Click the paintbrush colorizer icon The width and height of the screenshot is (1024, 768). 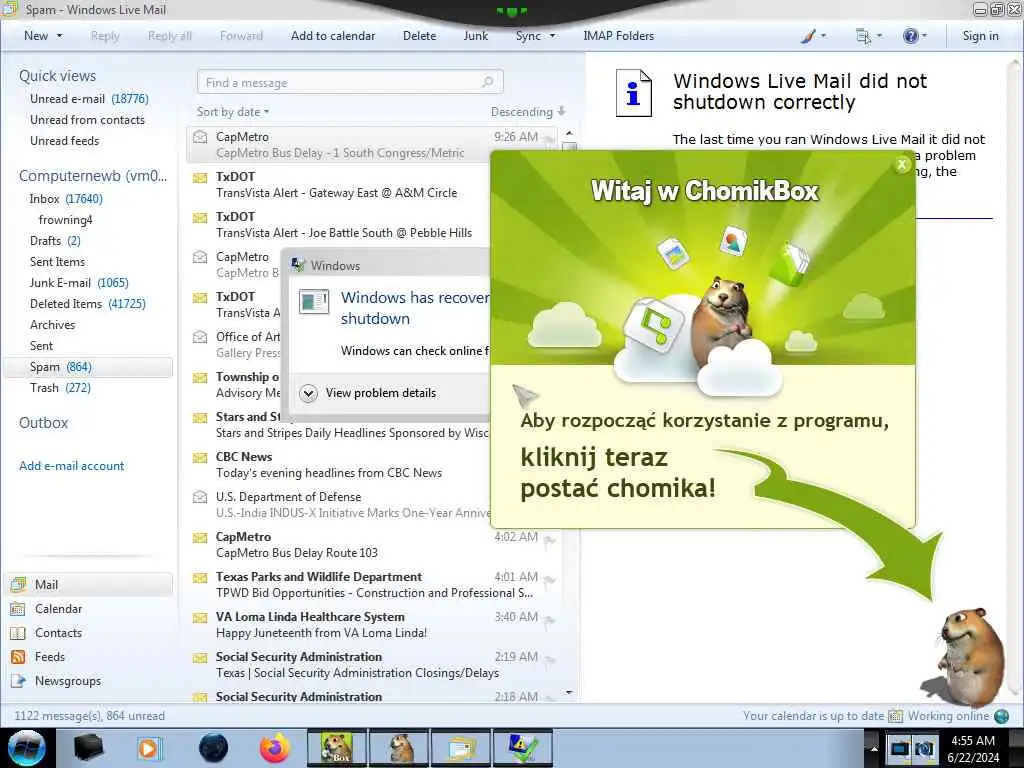click(x=808, y=36)
